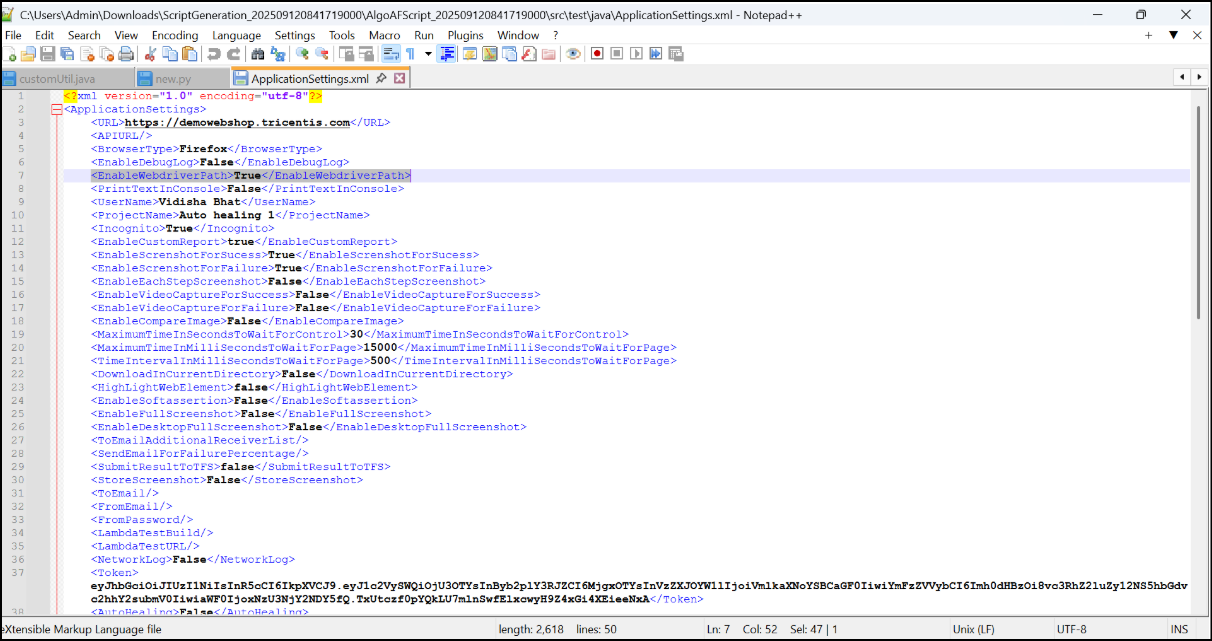
Task: Click the Cut scissors icon
Action: [150, 54]
